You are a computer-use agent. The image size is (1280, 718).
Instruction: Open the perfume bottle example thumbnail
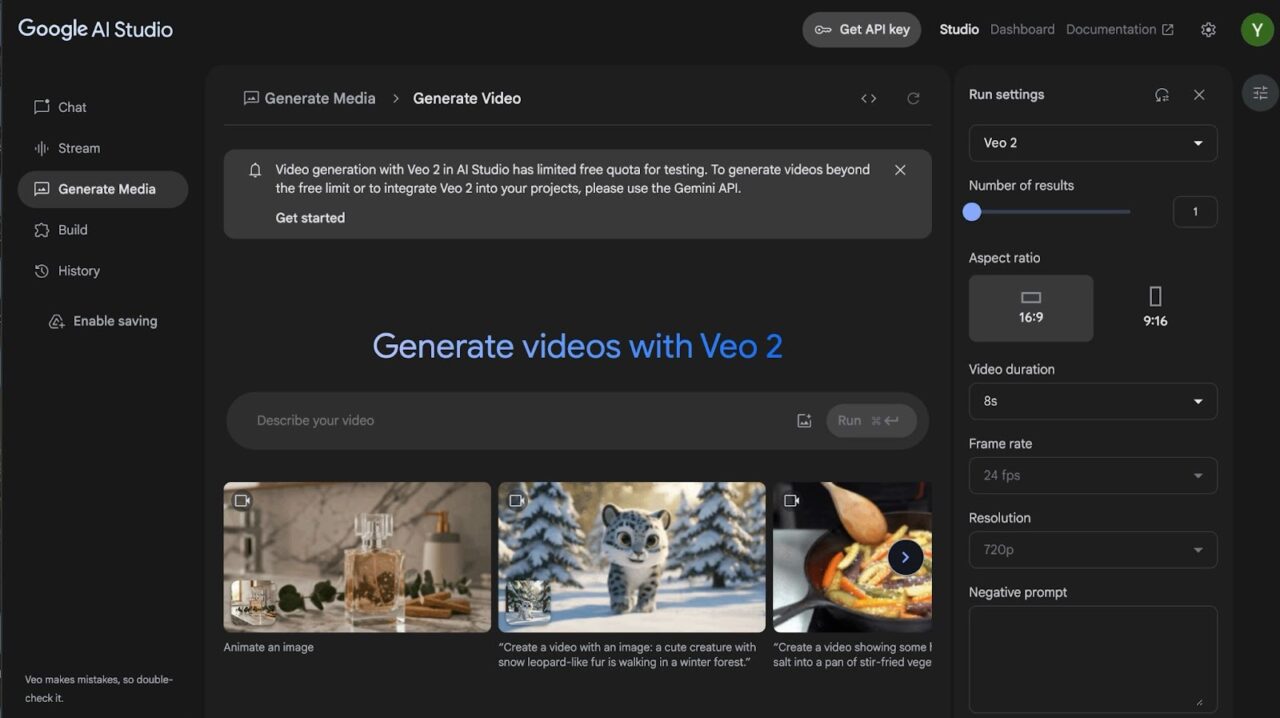point(357,557)
